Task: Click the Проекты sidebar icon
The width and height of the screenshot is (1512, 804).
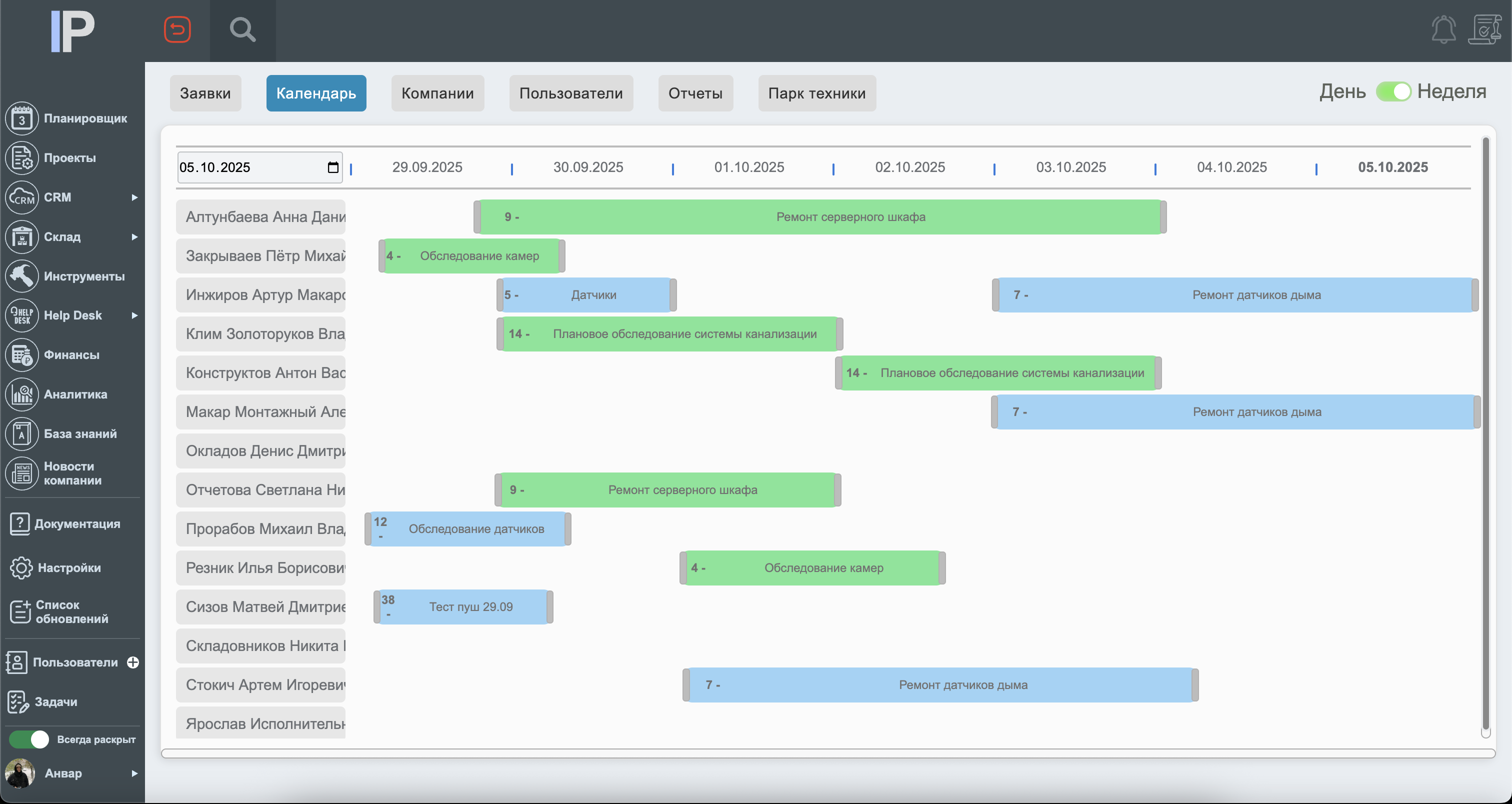Action: coord(21,158)
